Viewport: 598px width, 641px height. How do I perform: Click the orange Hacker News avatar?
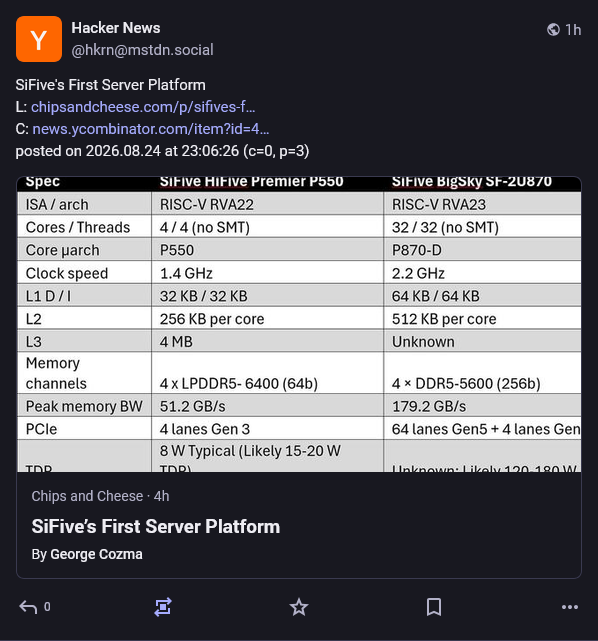pos(39,39)
